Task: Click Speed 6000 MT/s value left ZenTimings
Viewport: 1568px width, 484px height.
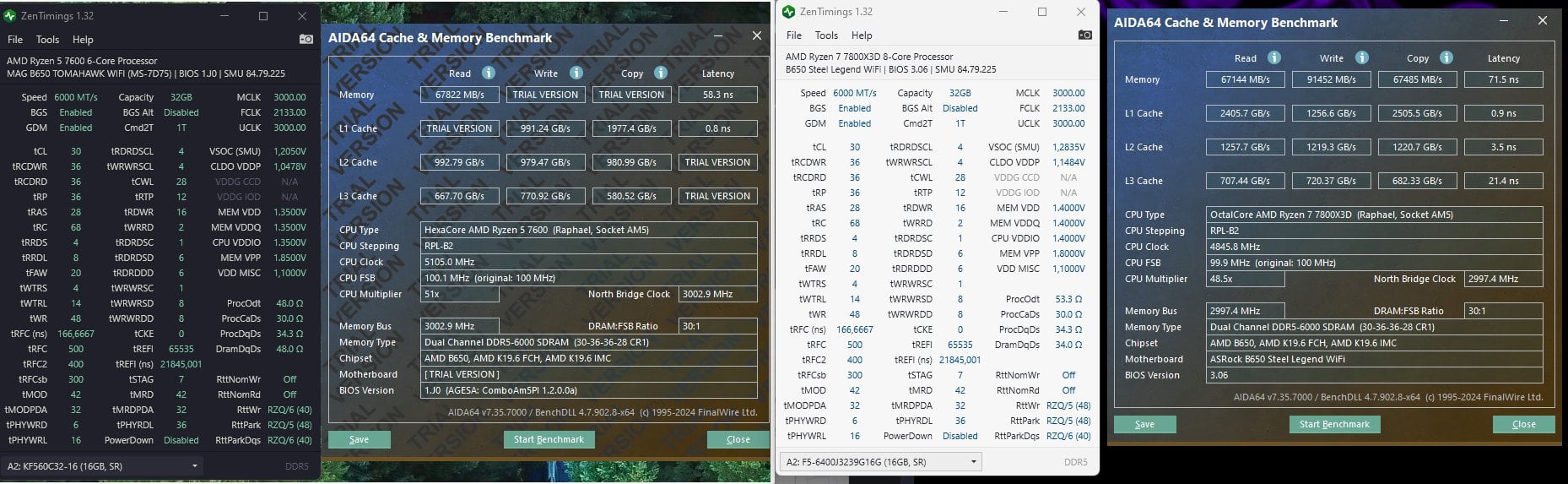Action: click(76, 97)
